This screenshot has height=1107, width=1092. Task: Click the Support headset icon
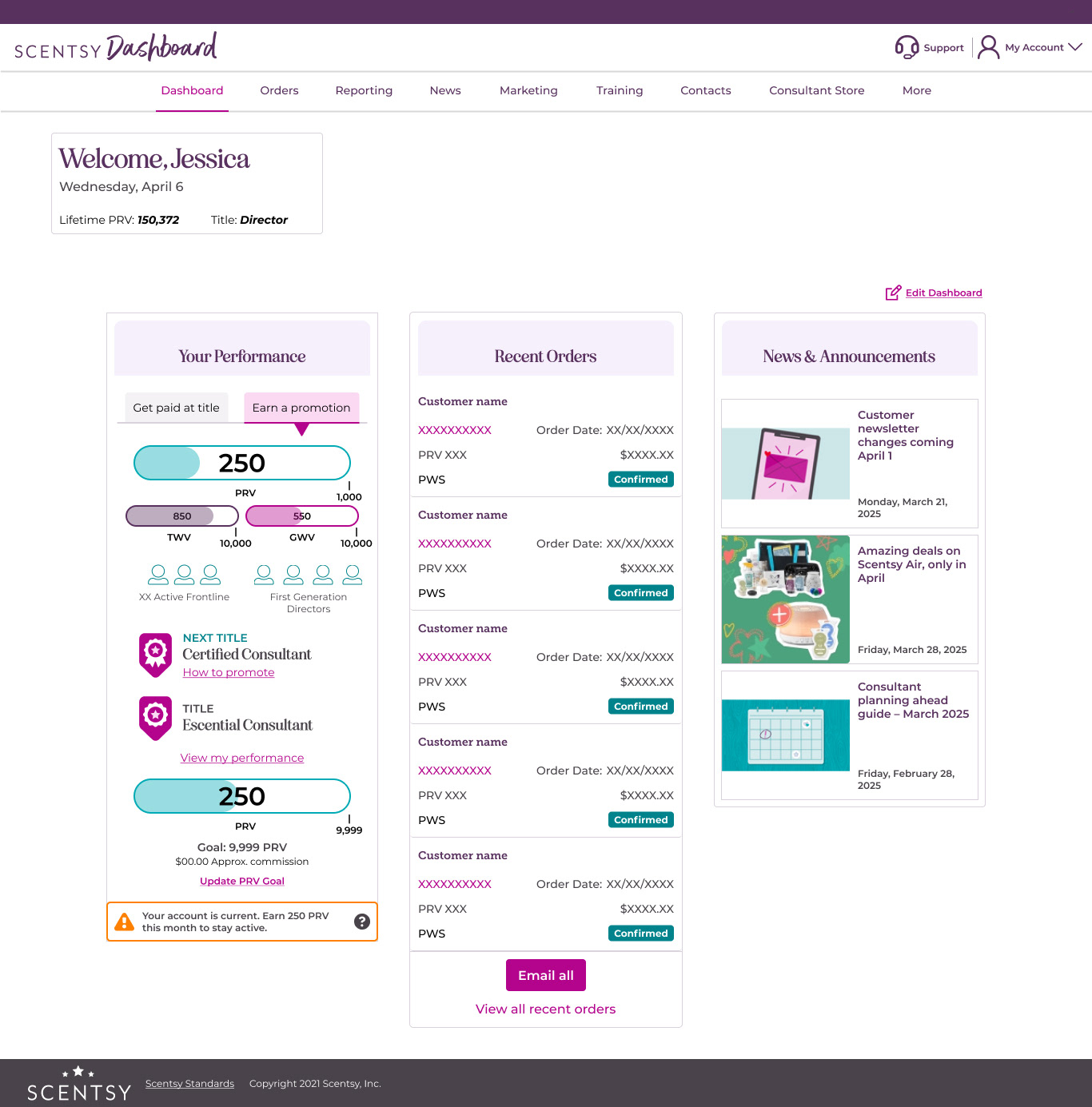[x=907, y=47]
